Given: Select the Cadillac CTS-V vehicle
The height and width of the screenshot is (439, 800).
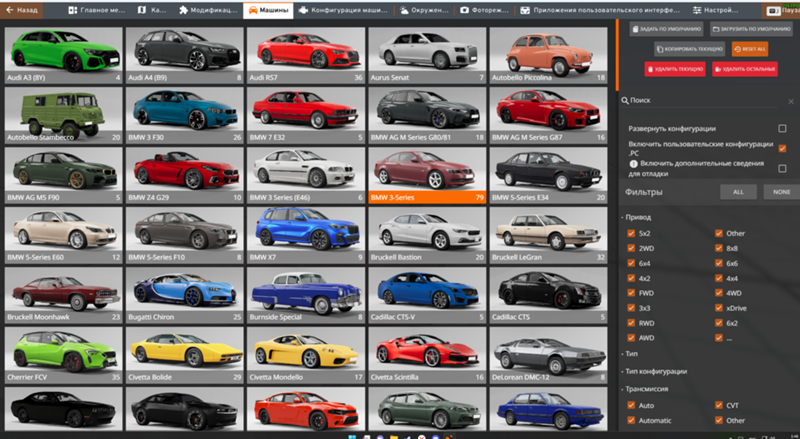Looking at the screenshot, I should coord(427,295).
